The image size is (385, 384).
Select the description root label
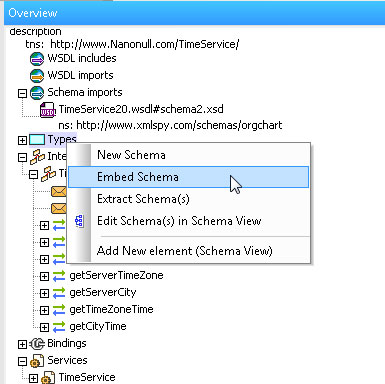35,31
